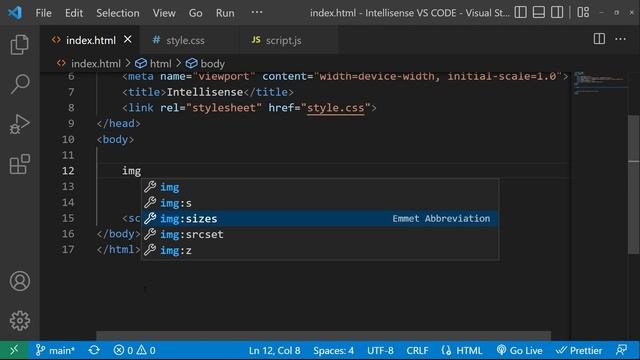Choose the img:srcset Emmet suggestion
This screenshot has height=360, width=640.
coord(320,234)
